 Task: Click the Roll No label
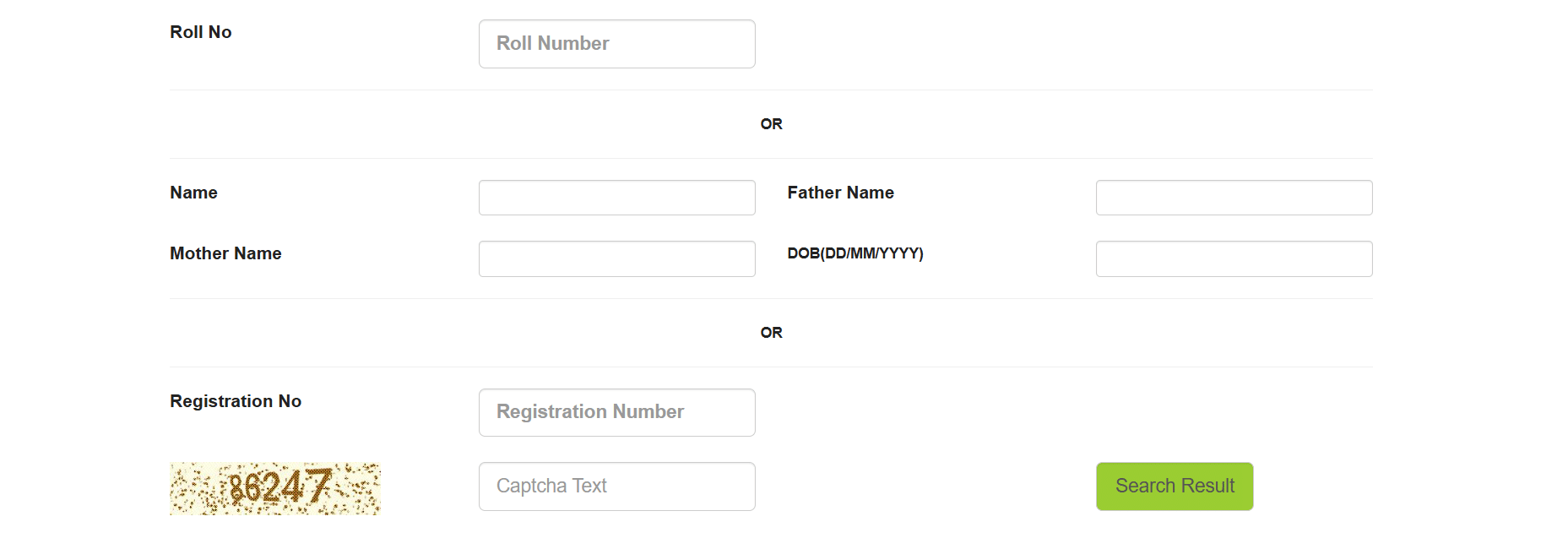click(201, 32)
